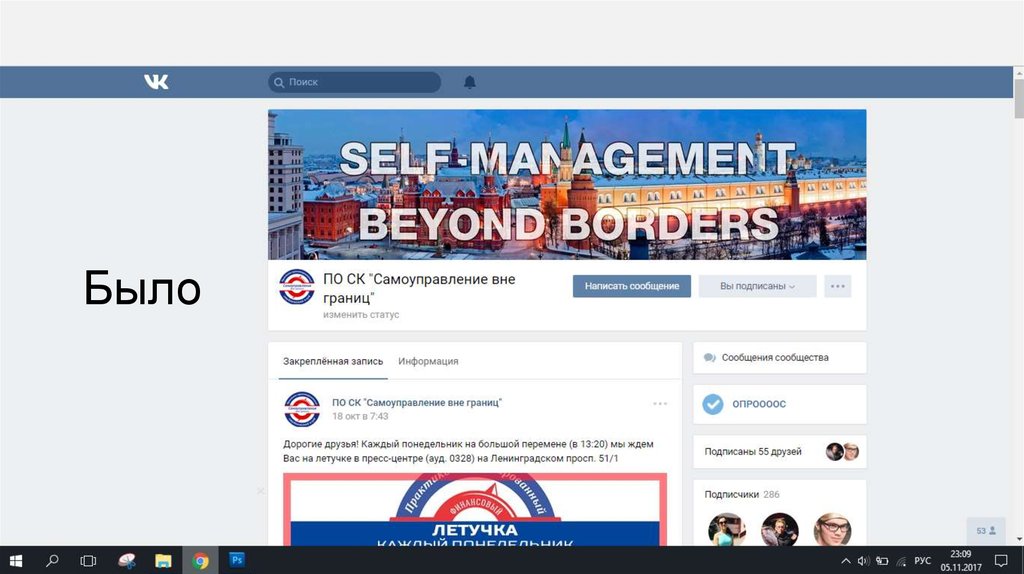Click post date 18 окт в 7:43

[x=360, y=416]
